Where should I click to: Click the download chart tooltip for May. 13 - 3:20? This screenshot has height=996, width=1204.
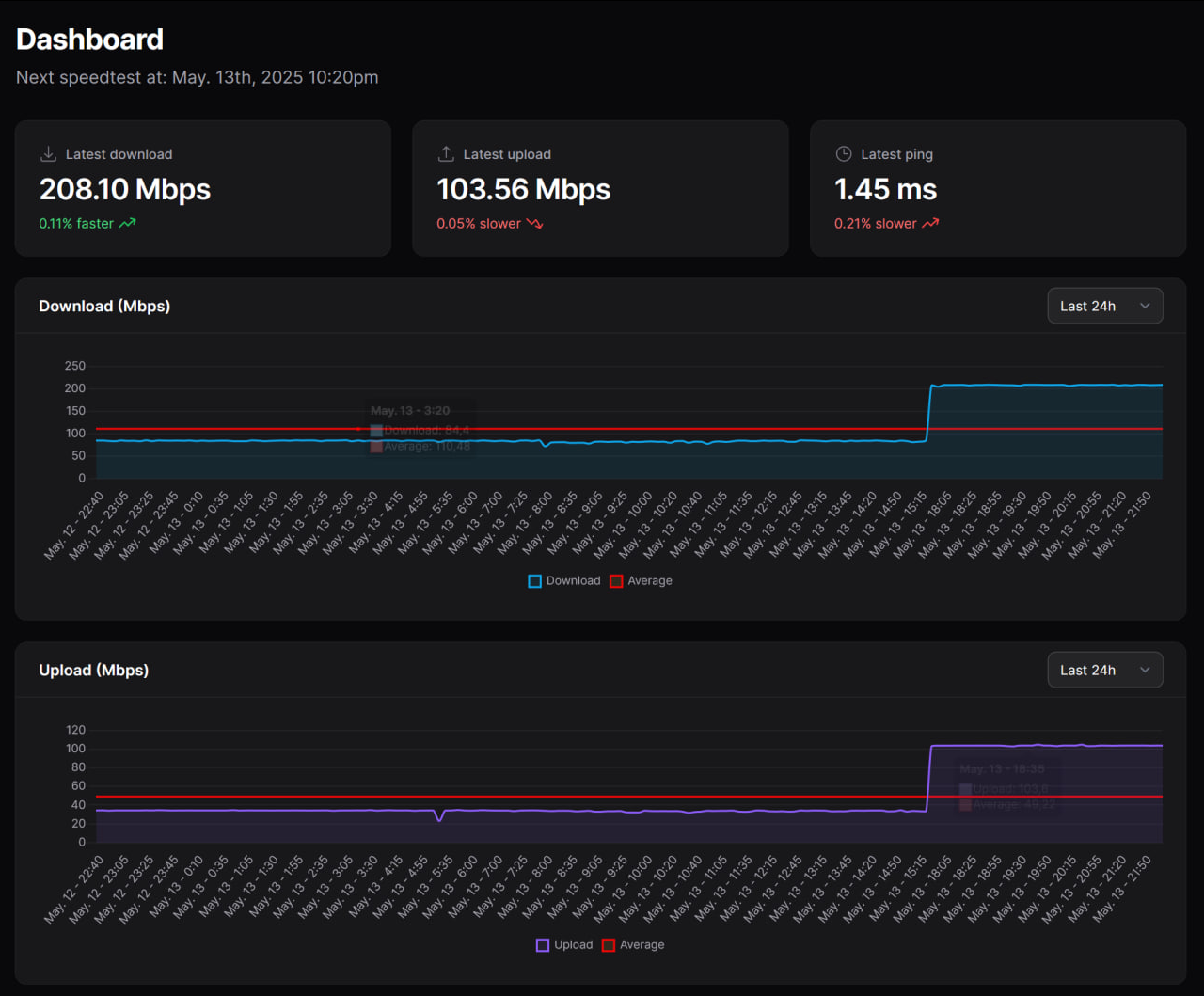click(x=420, y=429)
